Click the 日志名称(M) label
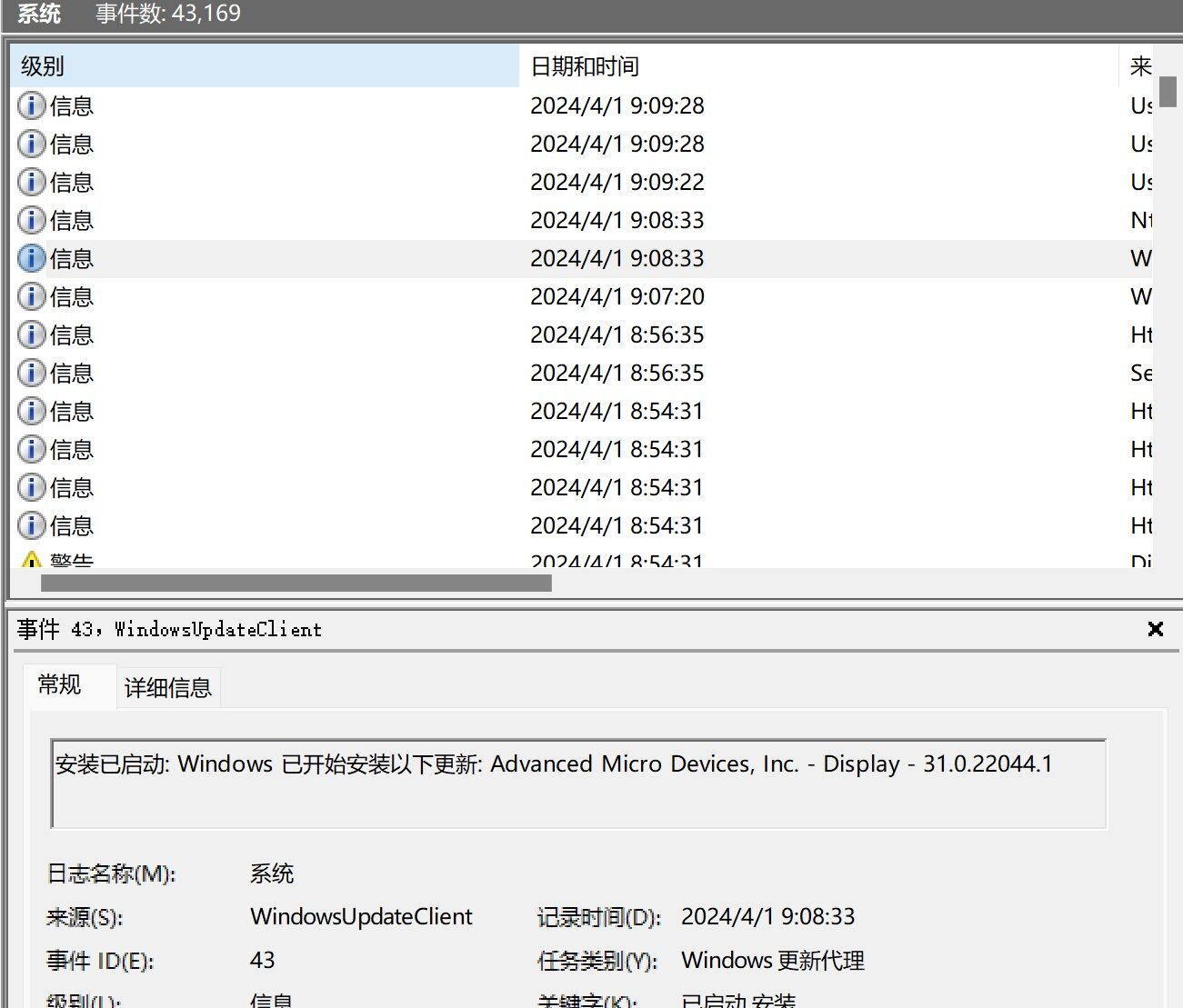This screenshot has width=1183, height=1008. (x=111, y=873)
